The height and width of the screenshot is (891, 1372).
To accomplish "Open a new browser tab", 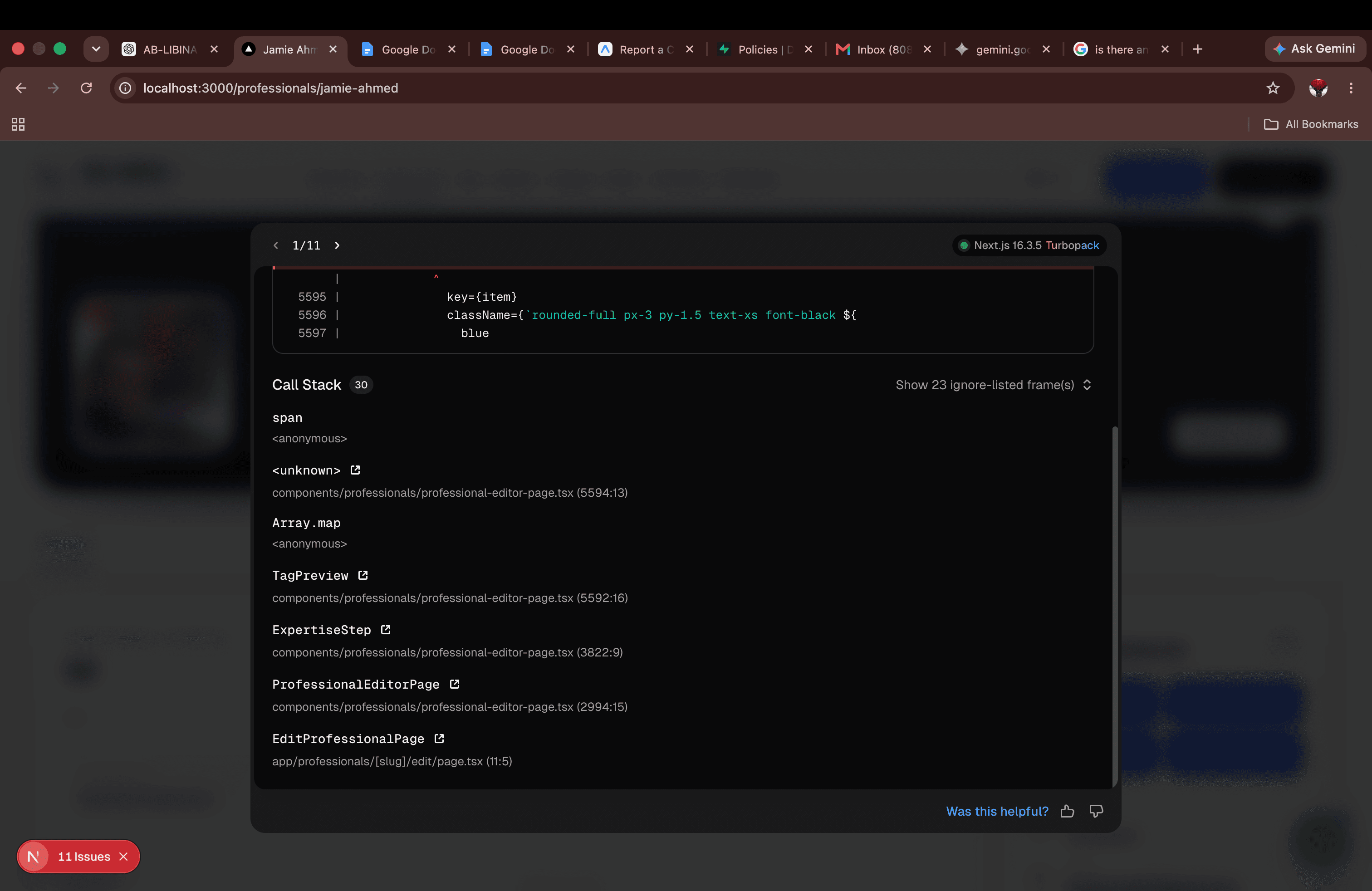I will [x=1197, y=49].
